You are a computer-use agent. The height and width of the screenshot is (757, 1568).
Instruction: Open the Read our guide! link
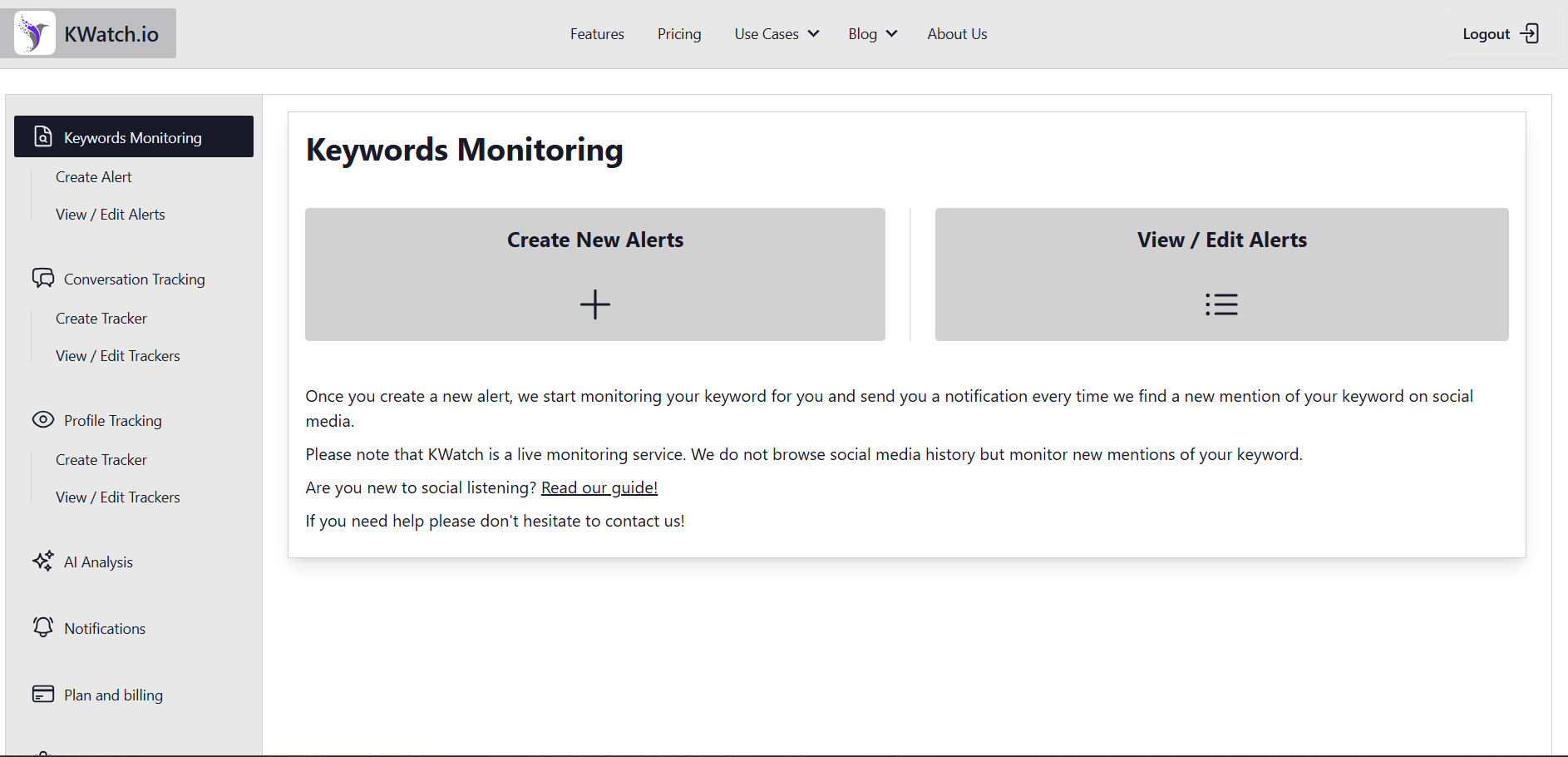(x=599, y=487)
